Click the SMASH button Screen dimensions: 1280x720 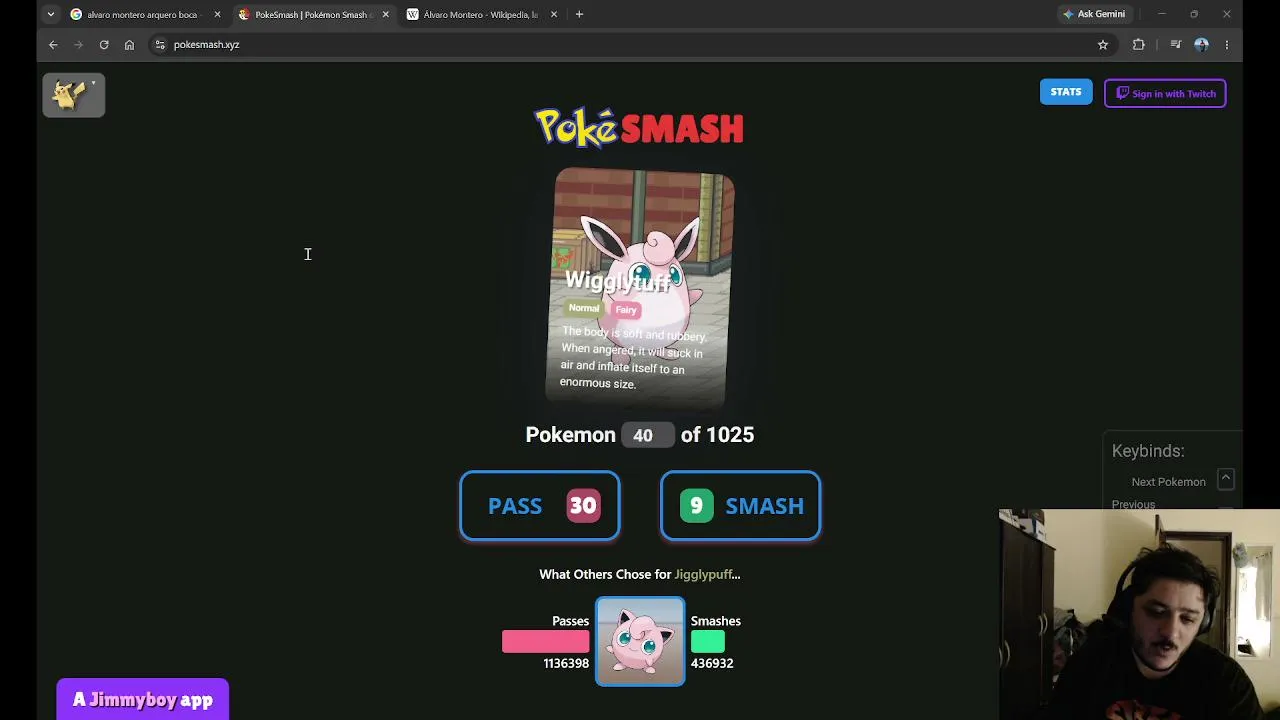740,506
